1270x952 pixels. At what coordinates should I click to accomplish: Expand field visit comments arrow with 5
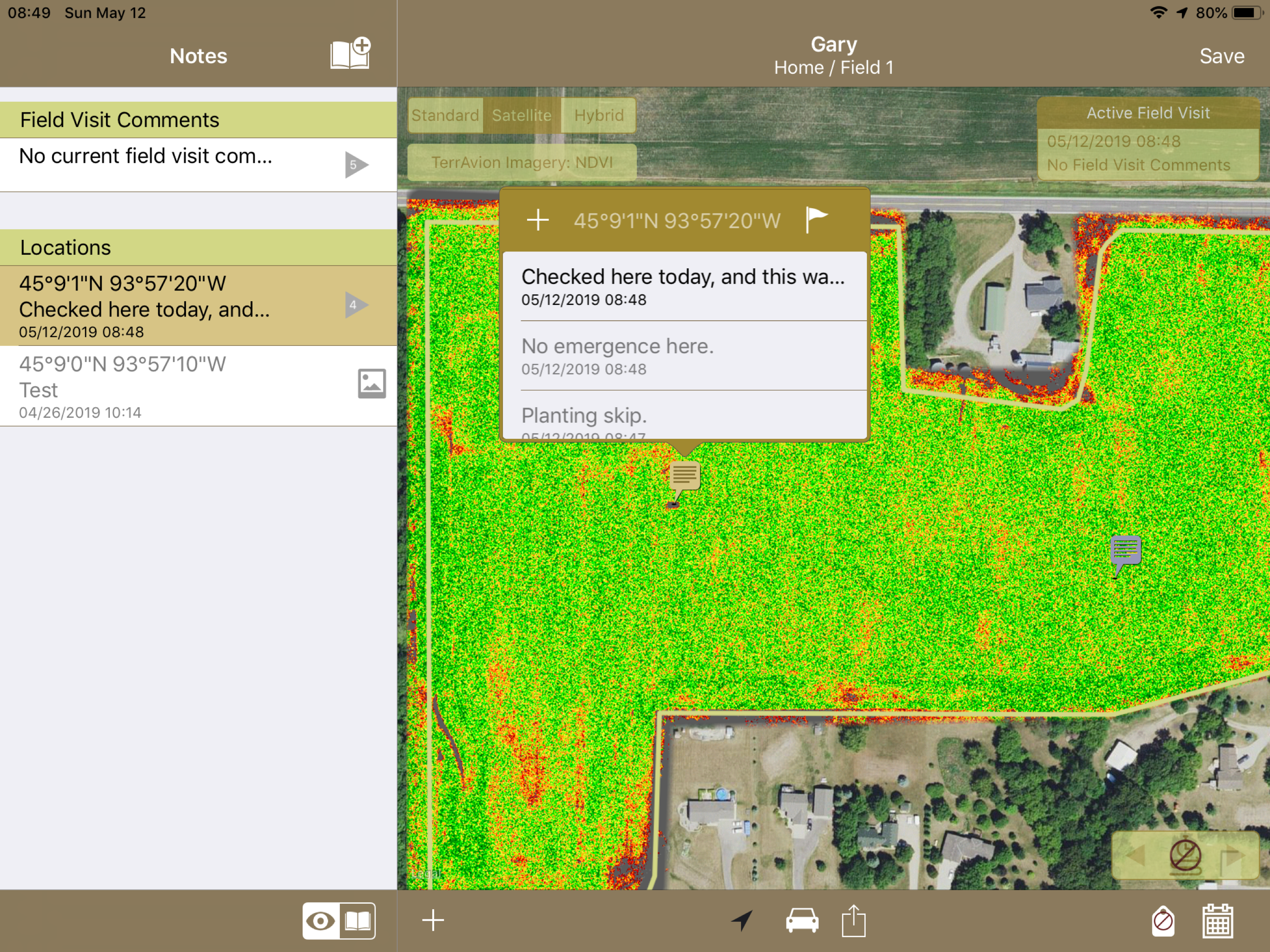click(x=356, y=165)
